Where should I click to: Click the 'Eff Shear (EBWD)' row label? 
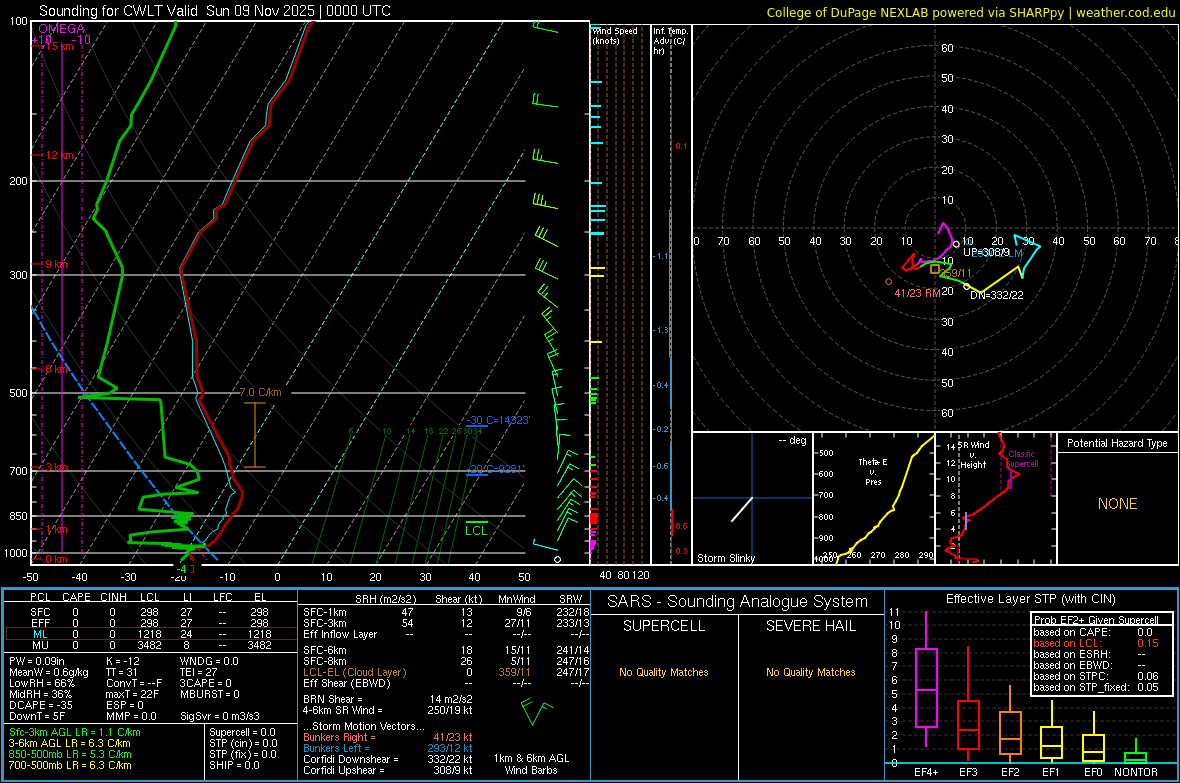point(347,683)
